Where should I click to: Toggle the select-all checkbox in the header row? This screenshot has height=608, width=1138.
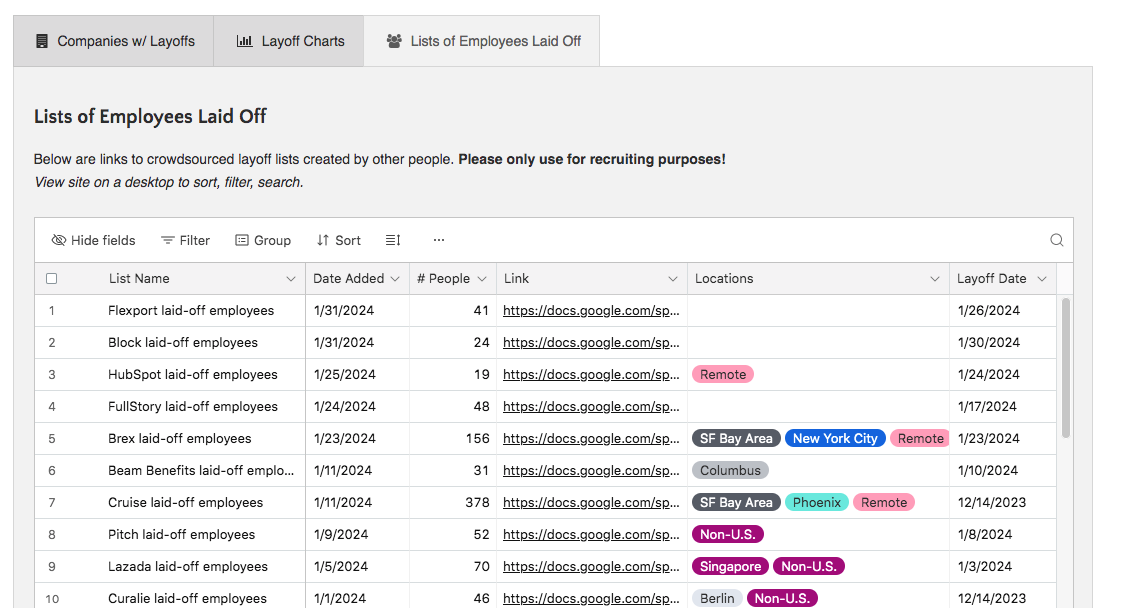coord(51,278)
